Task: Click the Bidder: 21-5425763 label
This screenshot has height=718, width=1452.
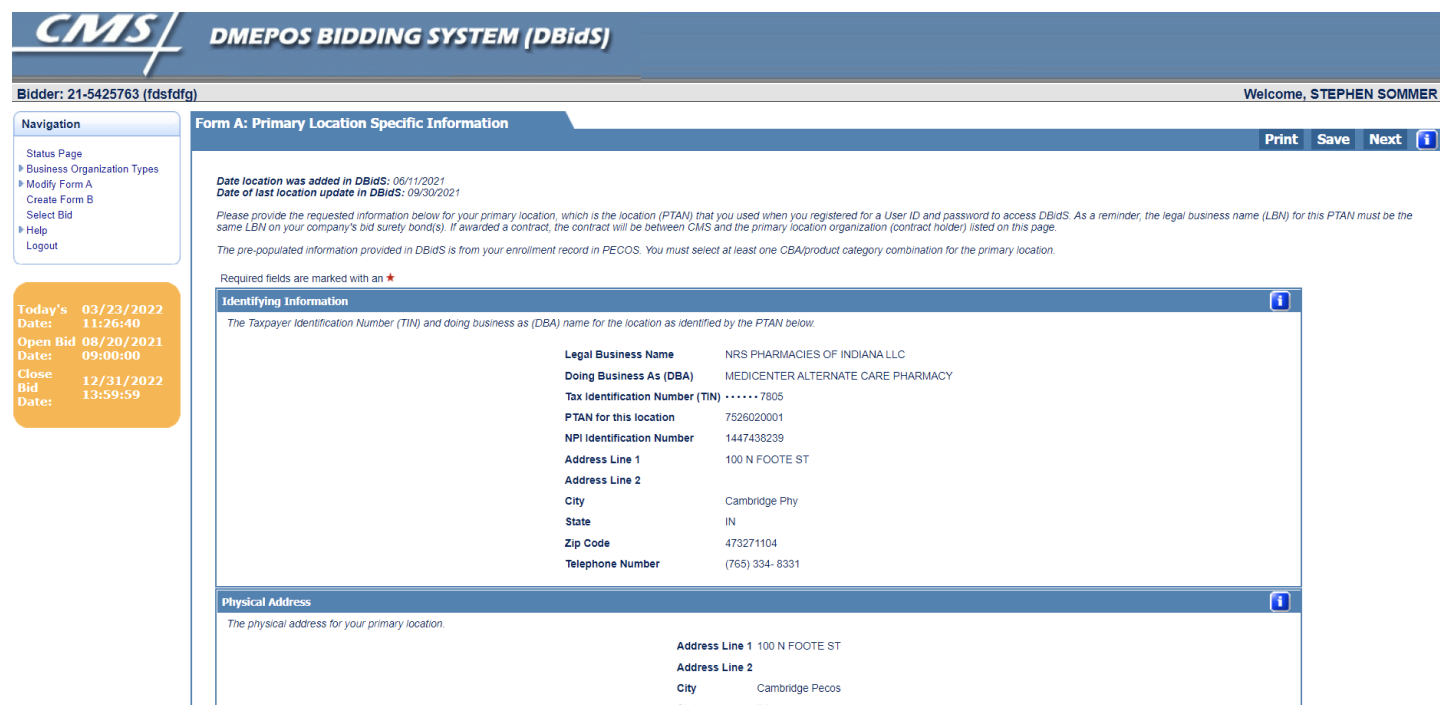Action: tap(107, 94)
